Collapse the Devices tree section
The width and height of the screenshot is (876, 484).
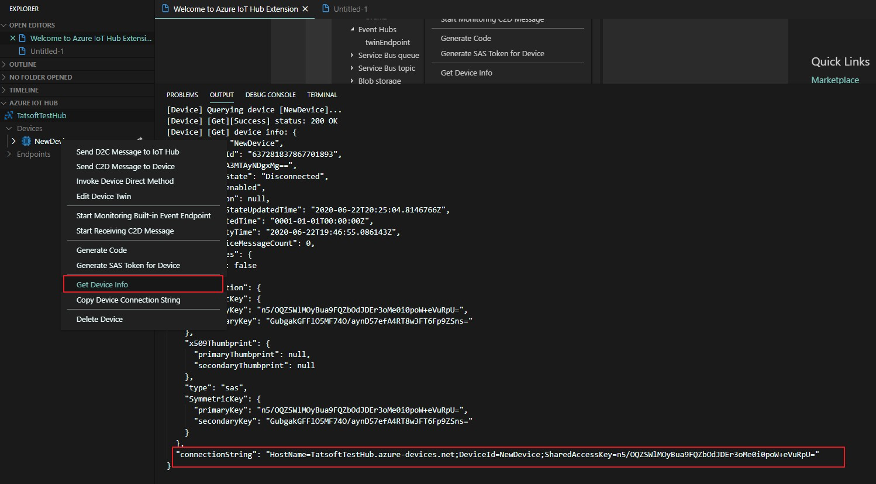(x=9, y=128)
